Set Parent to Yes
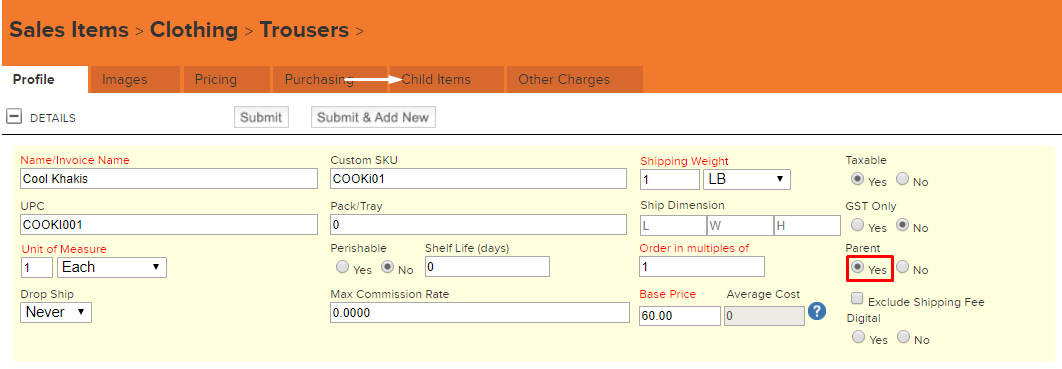The height and width of the screenshot is (369, 1062). click(857, 267)
